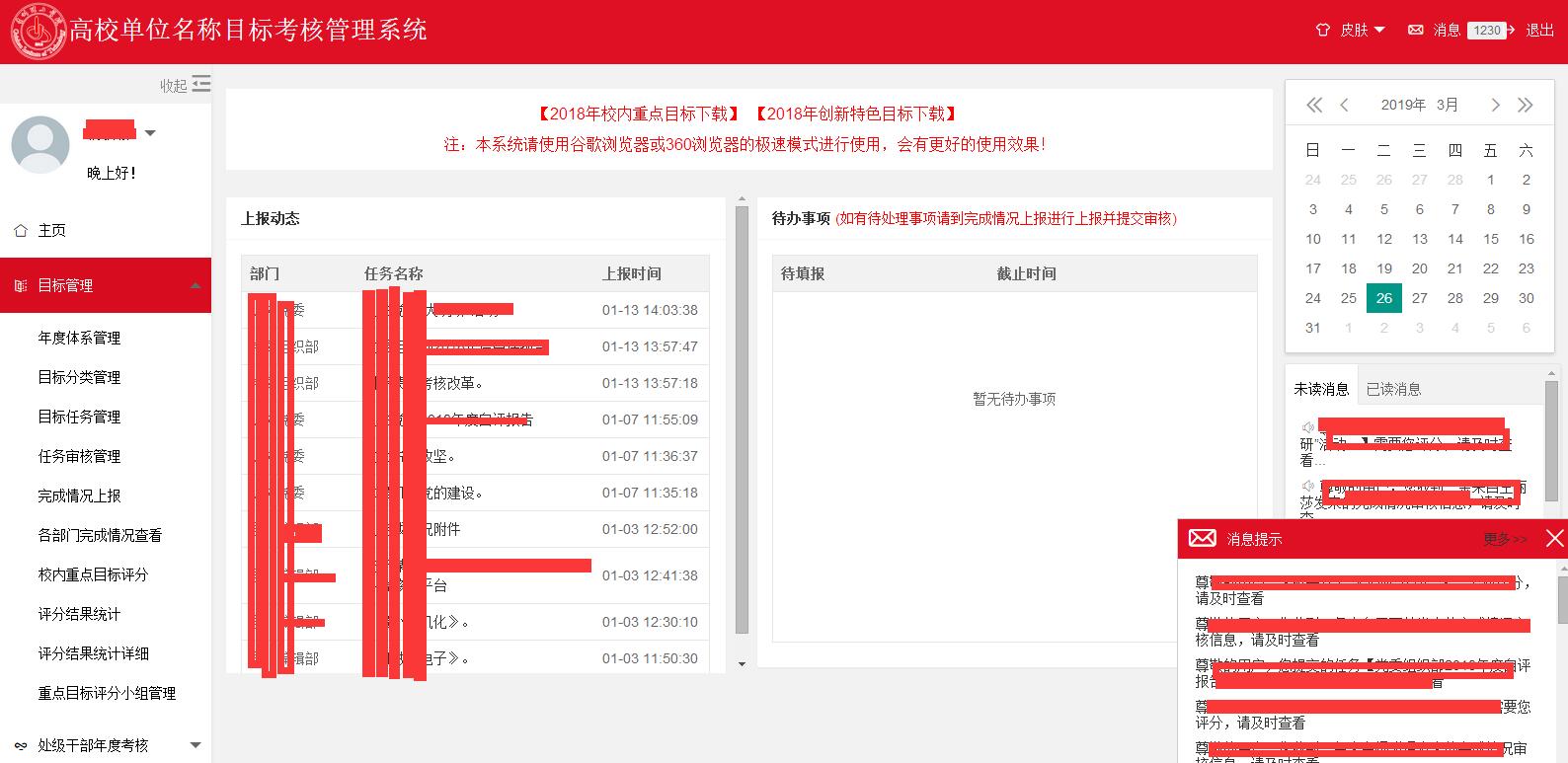Click the university logo in header
This screenshot has width=1568, height=763.
click(x=38, y=32)
